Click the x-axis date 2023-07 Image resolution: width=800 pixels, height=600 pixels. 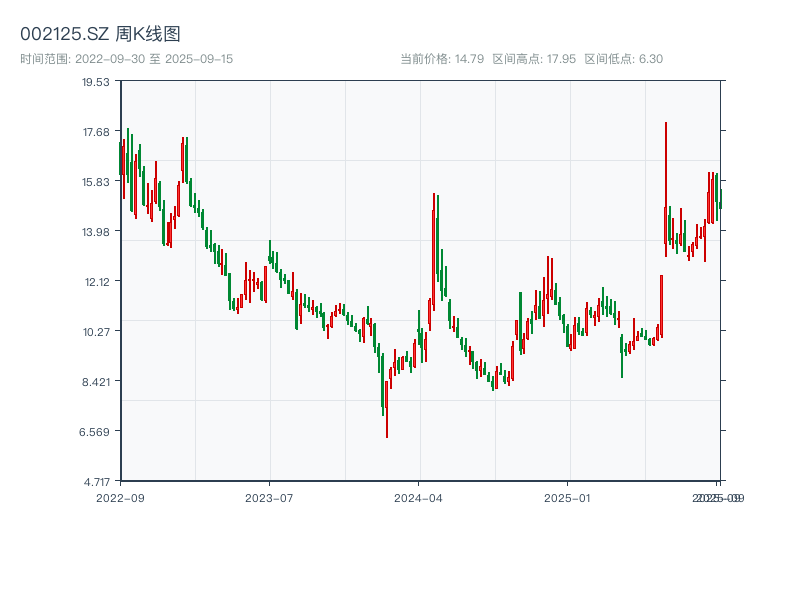[269, 498]
